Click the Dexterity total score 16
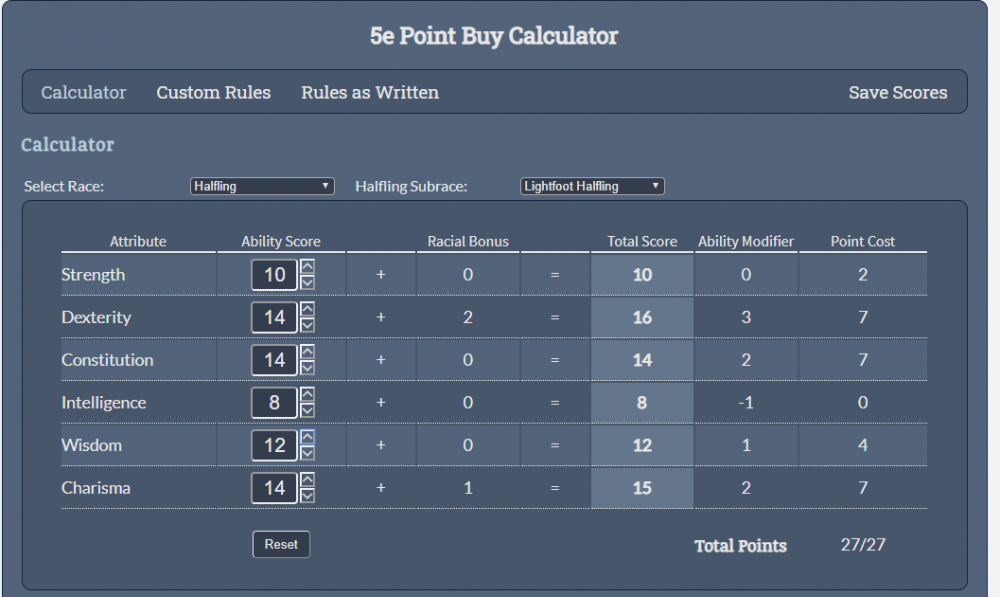This screenshot has width=1000, height=597. click(x=642, y=318)
